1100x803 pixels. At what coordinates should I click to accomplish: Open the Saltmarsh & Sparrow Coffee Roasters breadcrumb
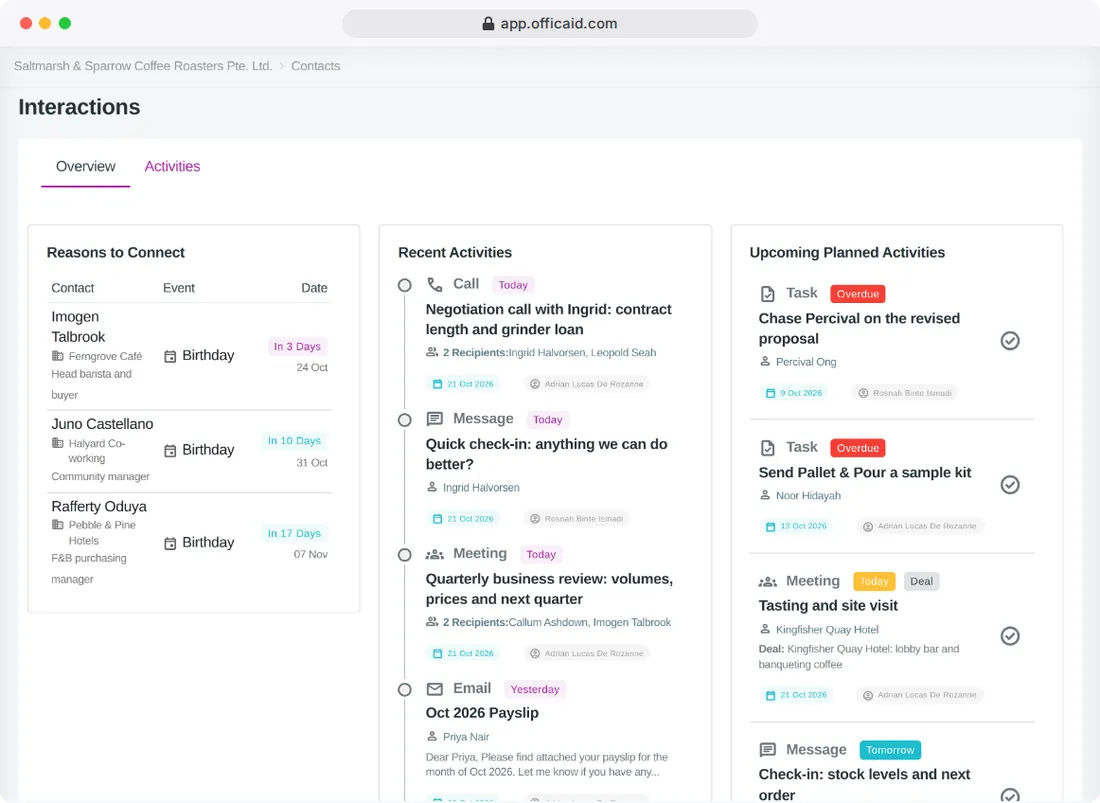tap(143, 66)
